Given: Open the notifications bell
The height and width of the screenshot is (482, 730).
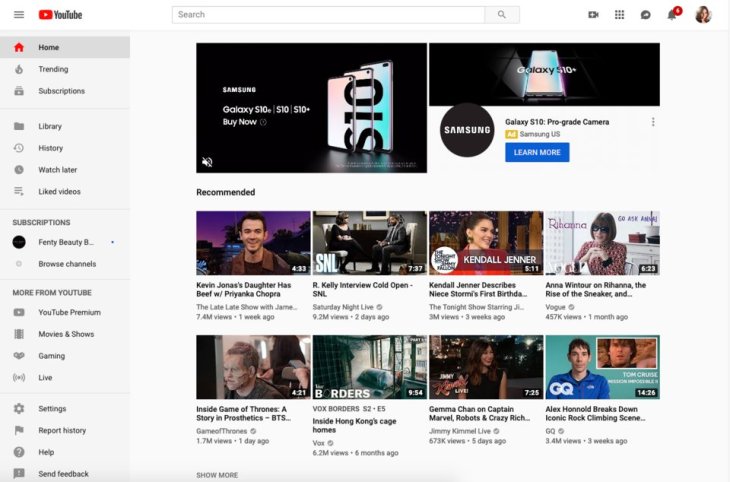Looking at the screenshot, I should pos(672,15).
